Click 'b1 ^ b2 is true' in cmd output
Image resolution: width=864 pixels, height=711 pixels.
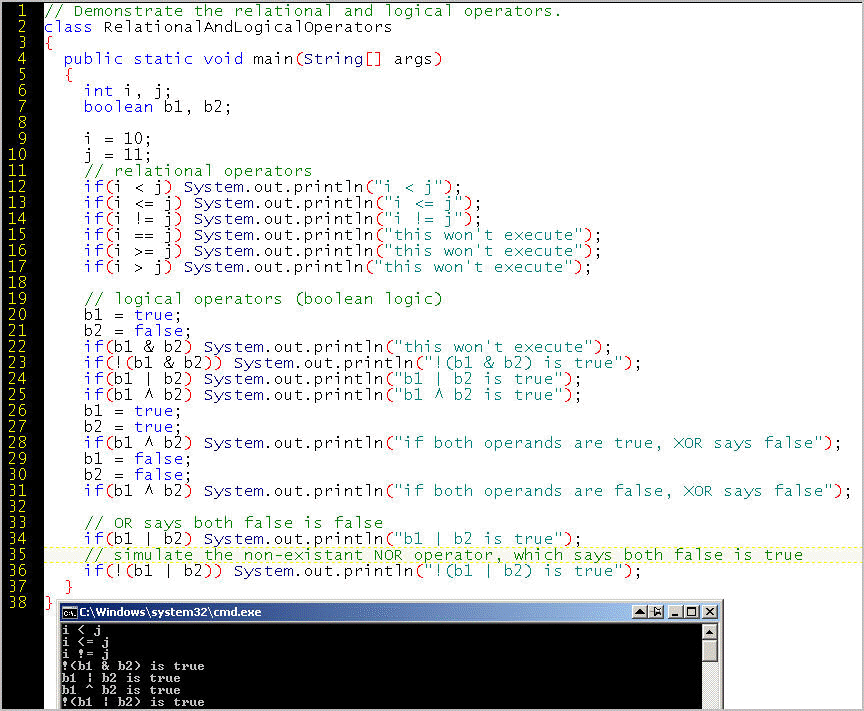(x=121, y=690)
